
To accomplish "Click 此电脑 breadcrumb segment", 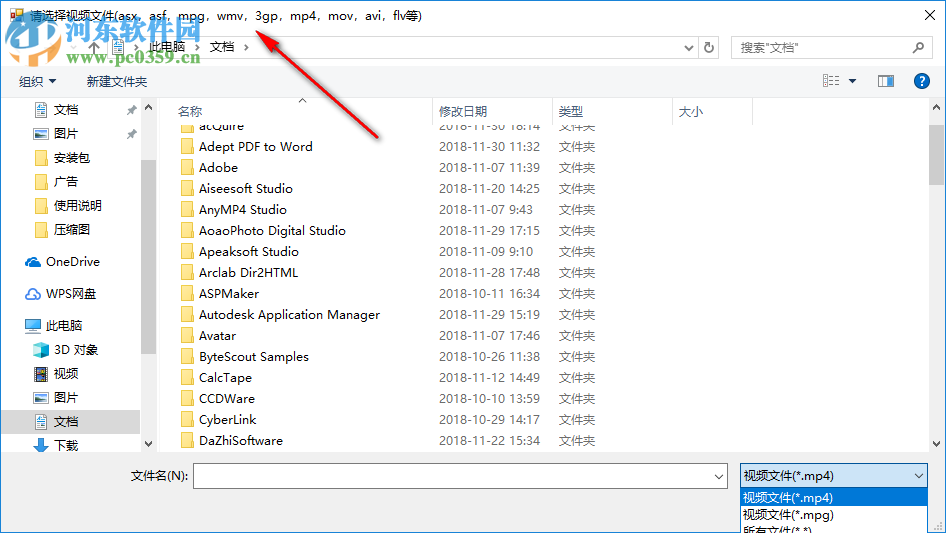I will coord(167,47).
